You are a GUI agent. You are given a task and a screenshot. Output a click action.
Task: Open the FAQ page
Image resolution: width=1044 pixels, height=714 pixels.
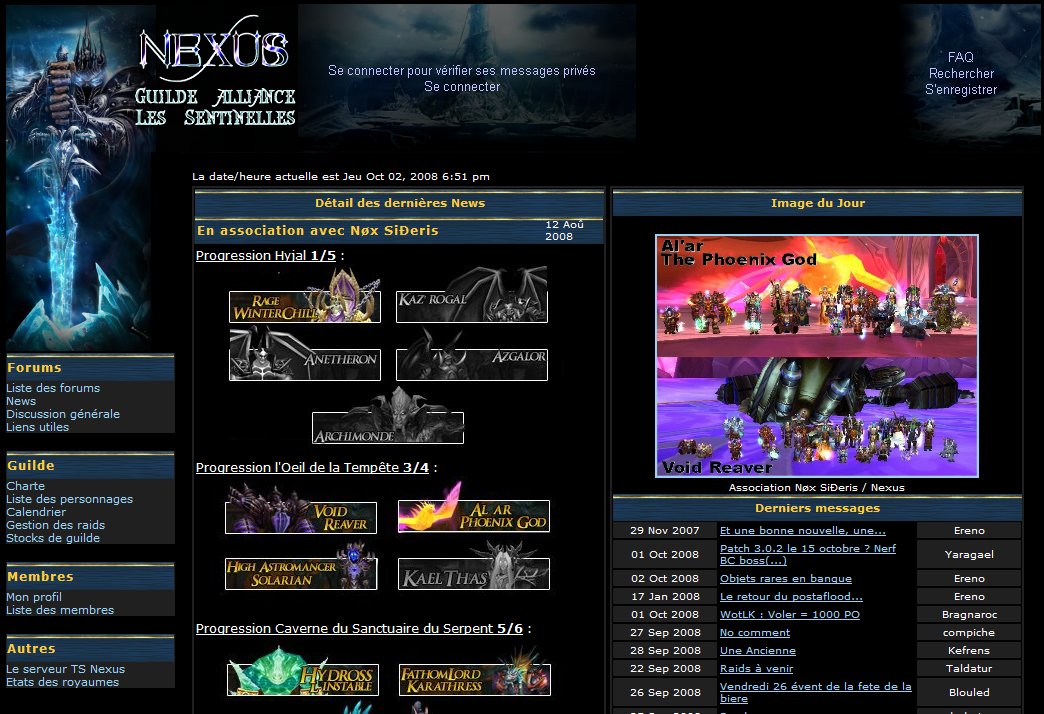pyautogui.click(x=960, y=58)
